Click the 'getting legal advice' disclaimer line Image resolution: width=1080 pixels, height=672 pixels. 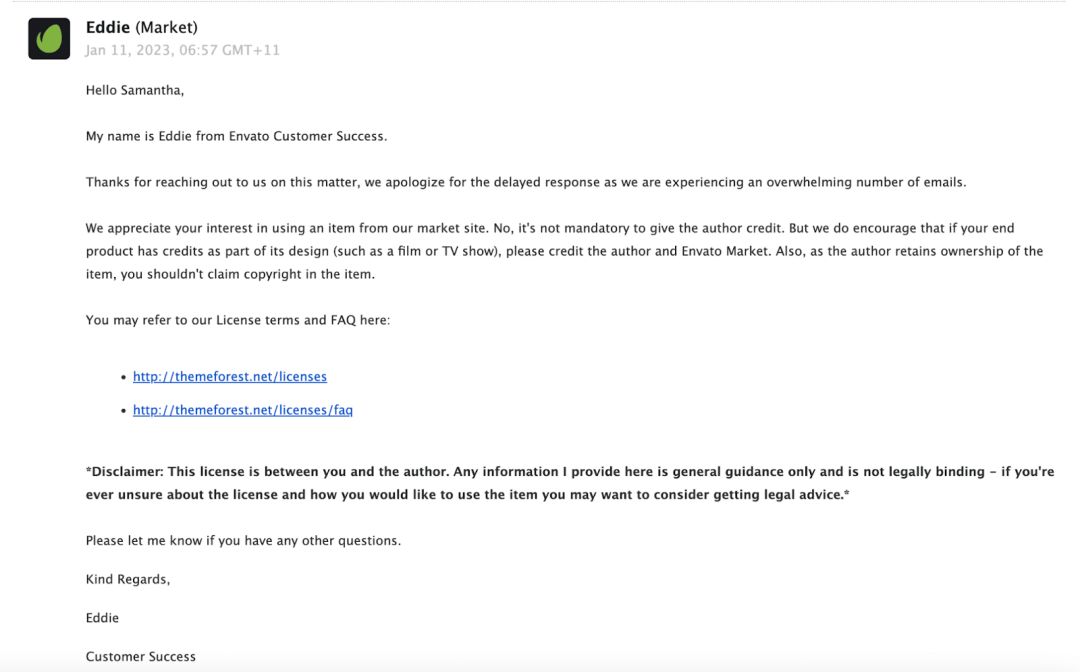click(x=467, y=494)
